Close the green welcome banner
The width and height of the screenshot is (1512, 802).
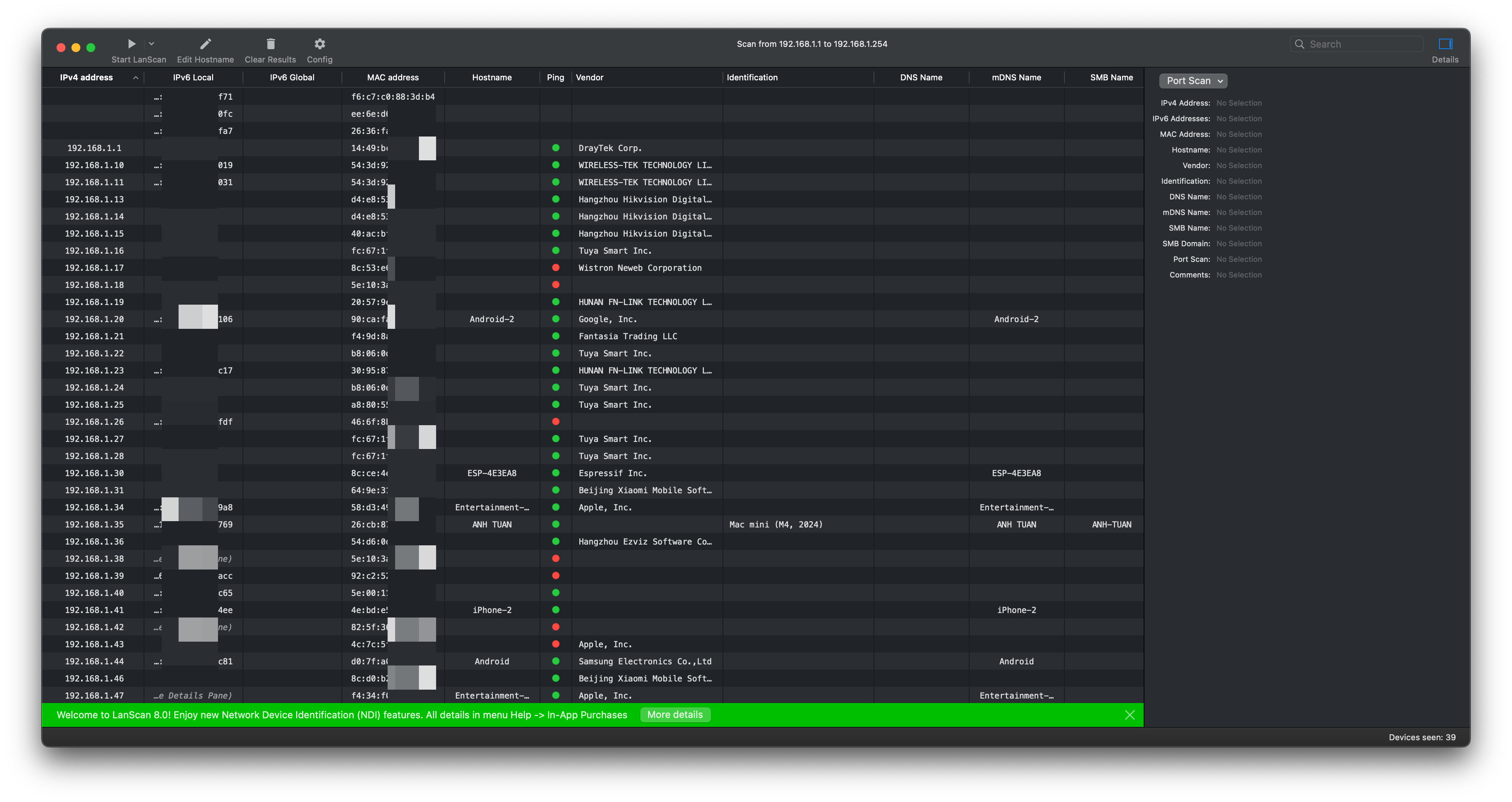click(x=1129, y=715)
